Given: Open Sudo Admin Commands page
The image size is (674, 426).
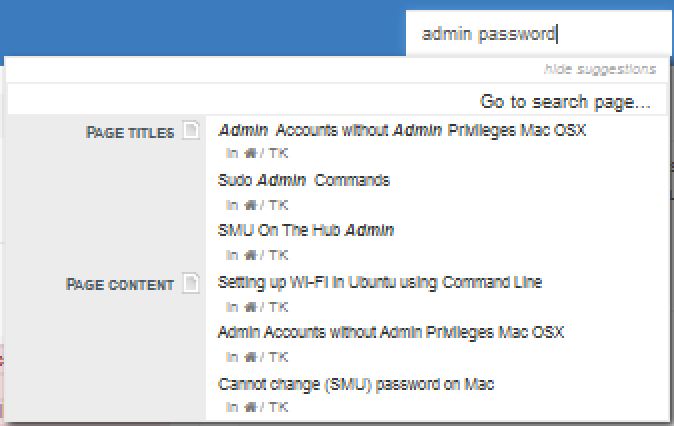Looking at the screenshot, I should tap(303, 180).
